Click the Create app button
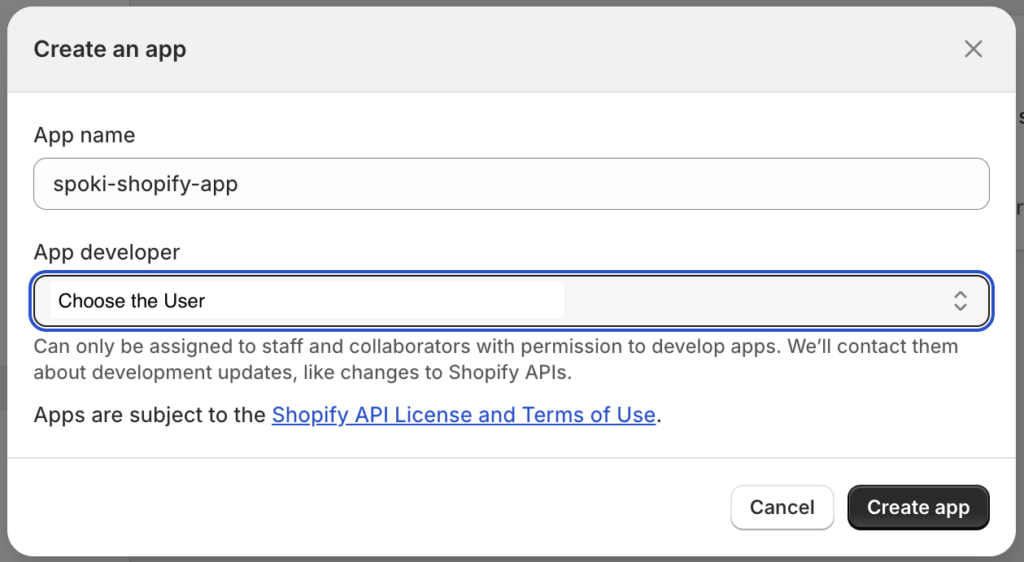This screenshot has width=1024, height=562. click(x=917, y=507)
